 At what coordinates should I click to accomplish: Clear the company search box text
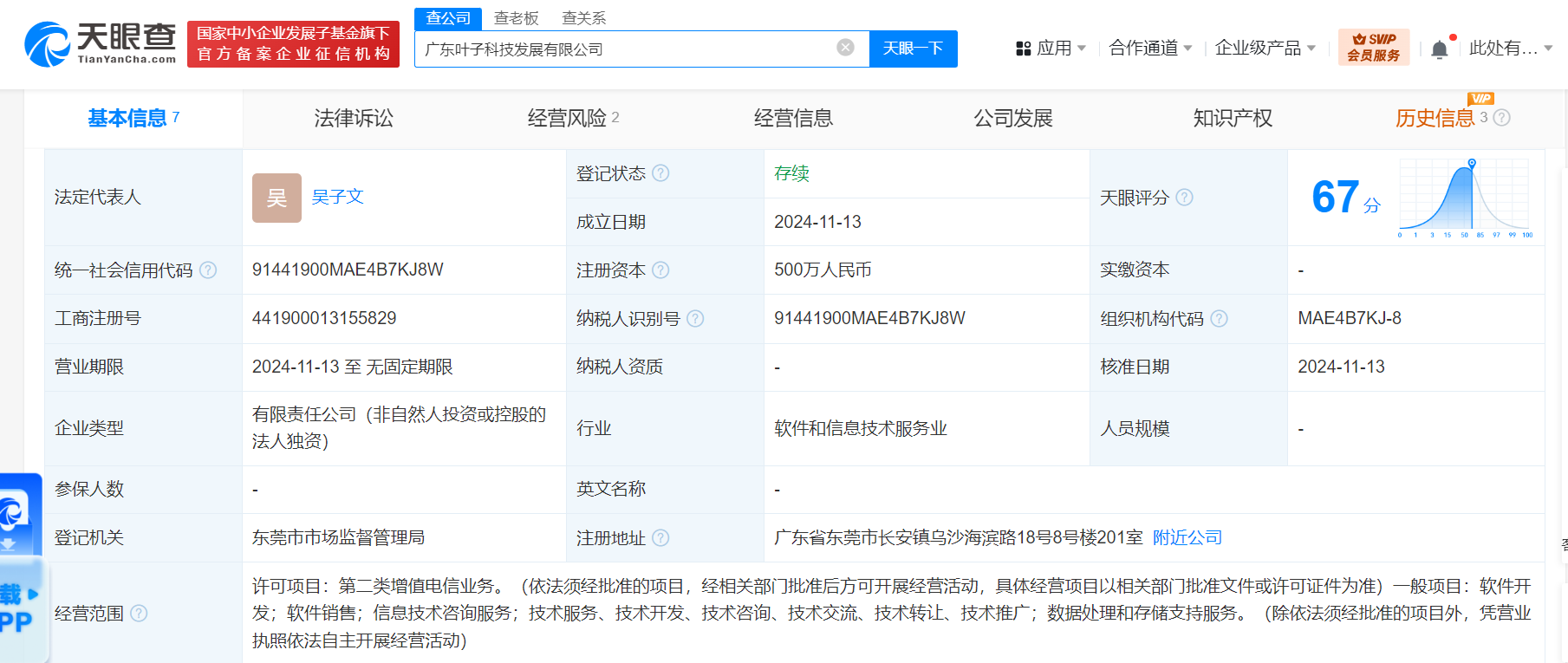tap(845, 48)
